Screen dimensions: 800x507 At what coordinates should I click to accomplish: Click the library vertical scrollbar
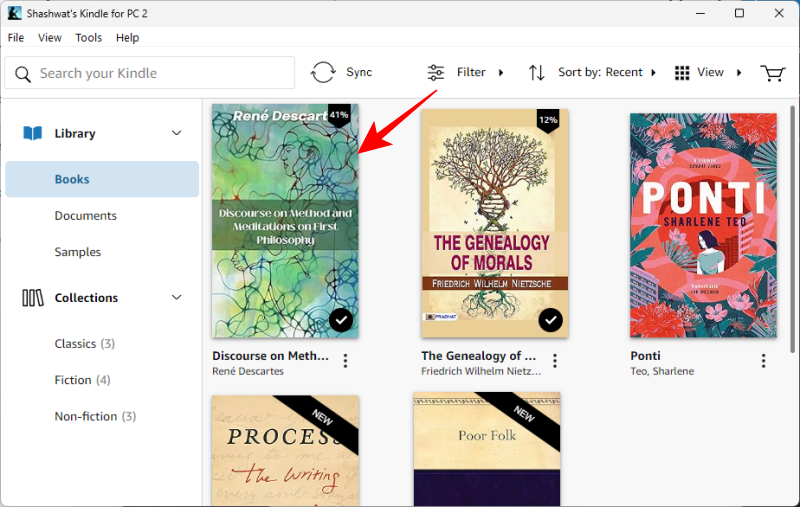(x=792, y=229)
